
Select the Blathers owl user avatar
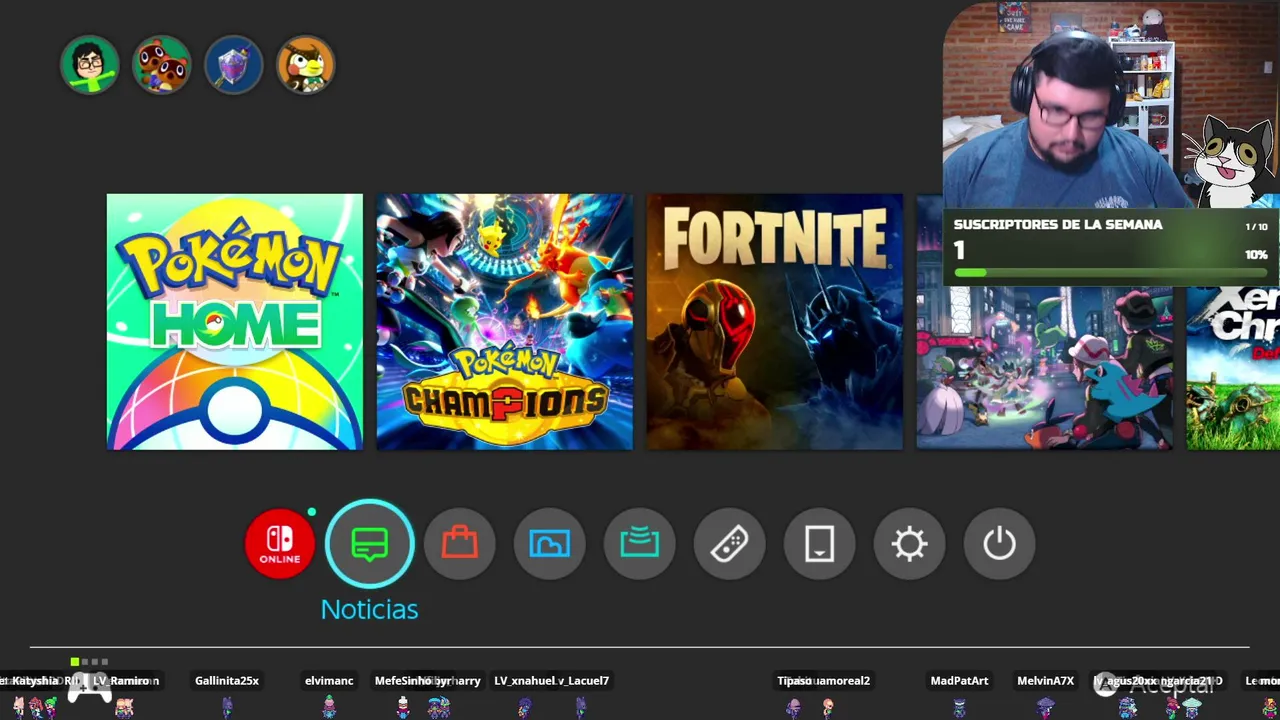click(306, 65)
